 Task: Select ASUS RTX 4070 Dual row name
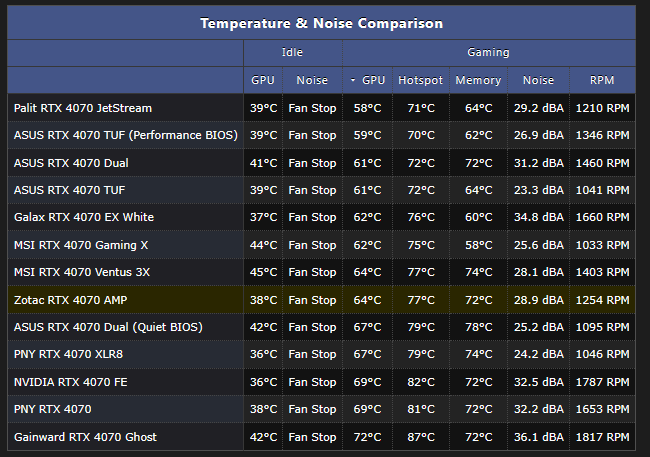[71, 163]
